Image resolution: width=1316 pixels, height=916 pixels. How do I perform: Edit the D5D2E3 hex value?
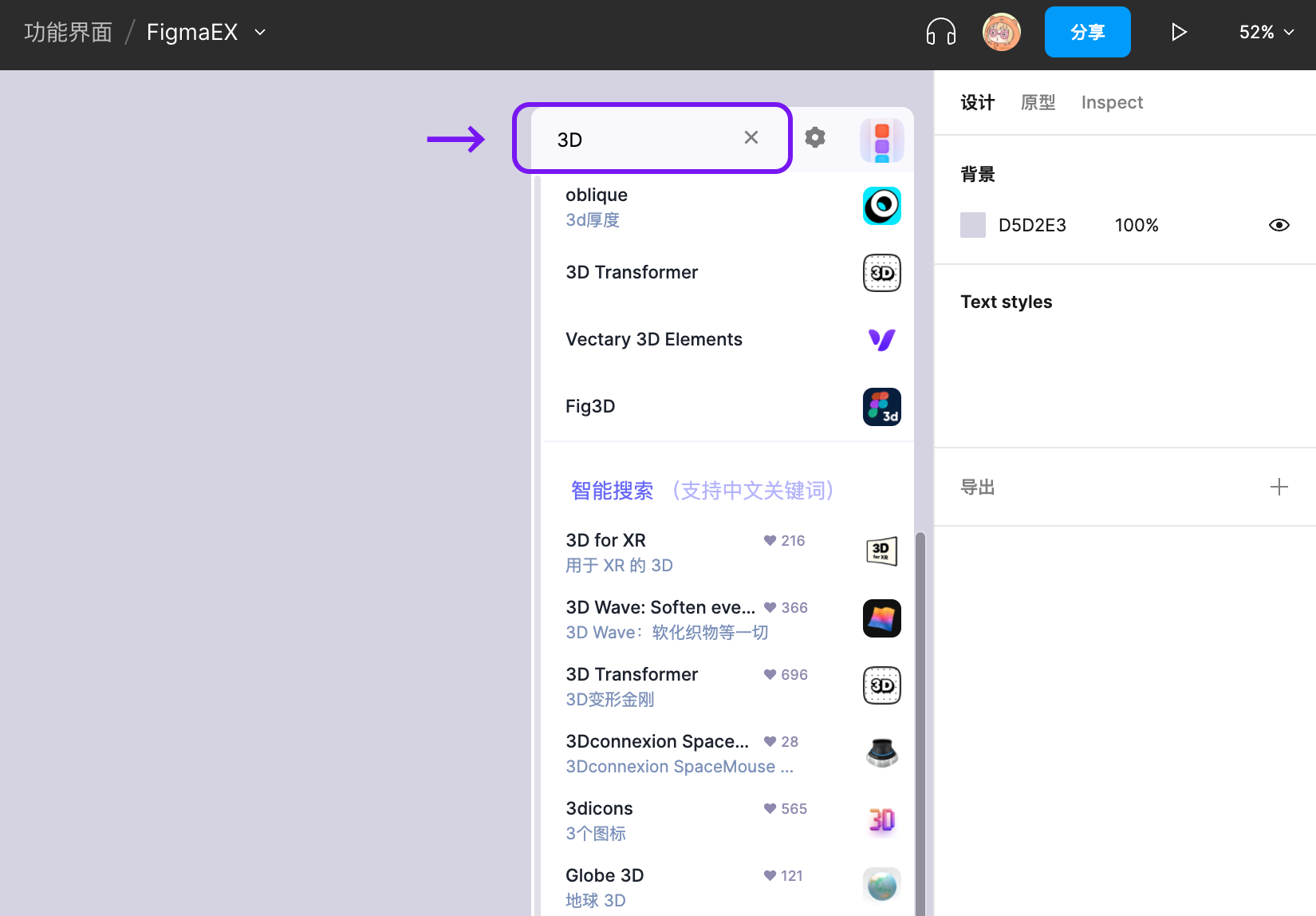point(1032,225)
